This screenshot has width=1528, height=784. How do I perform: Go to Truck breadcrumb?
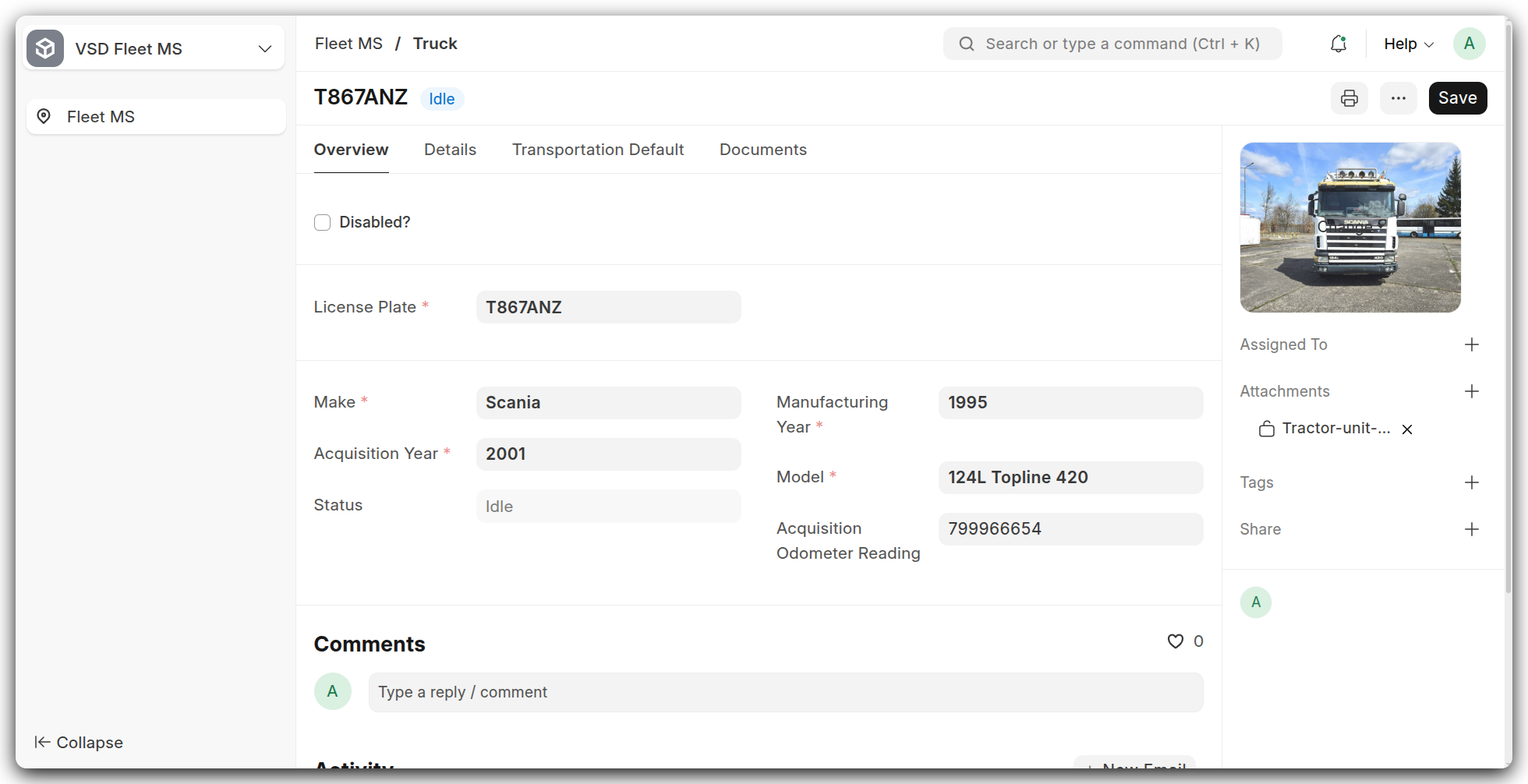point(435,44)
